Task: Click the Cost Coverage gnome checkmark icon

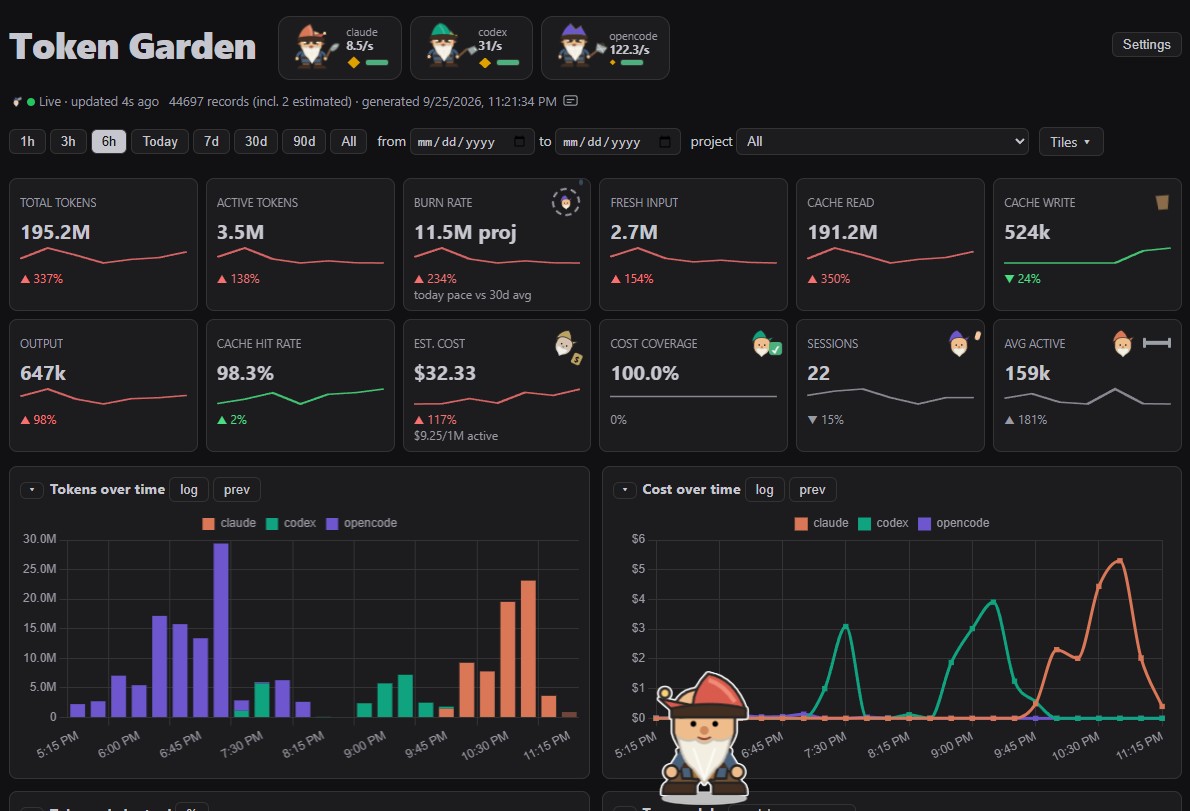Action: [767, 344]
